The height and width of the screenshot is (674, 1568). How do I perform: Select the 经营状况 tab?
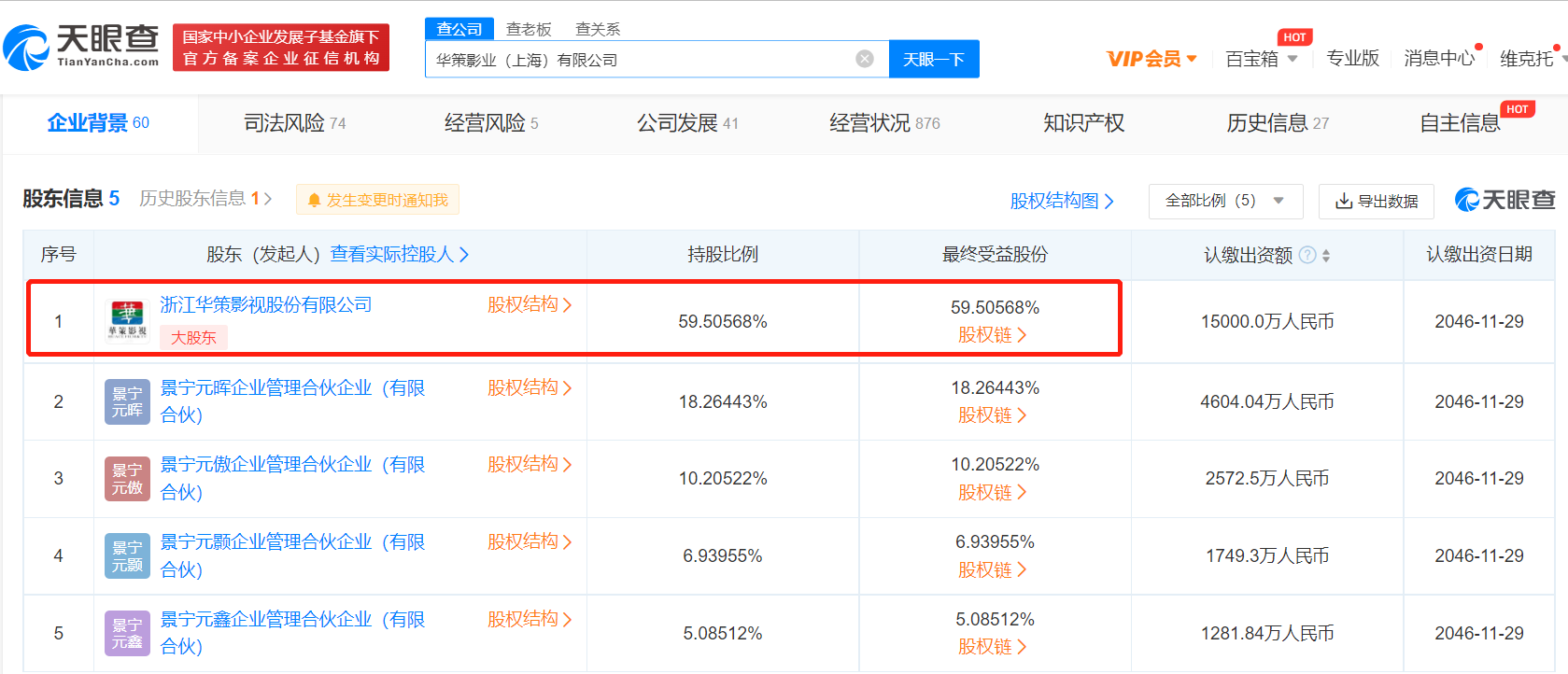[884, 123]
